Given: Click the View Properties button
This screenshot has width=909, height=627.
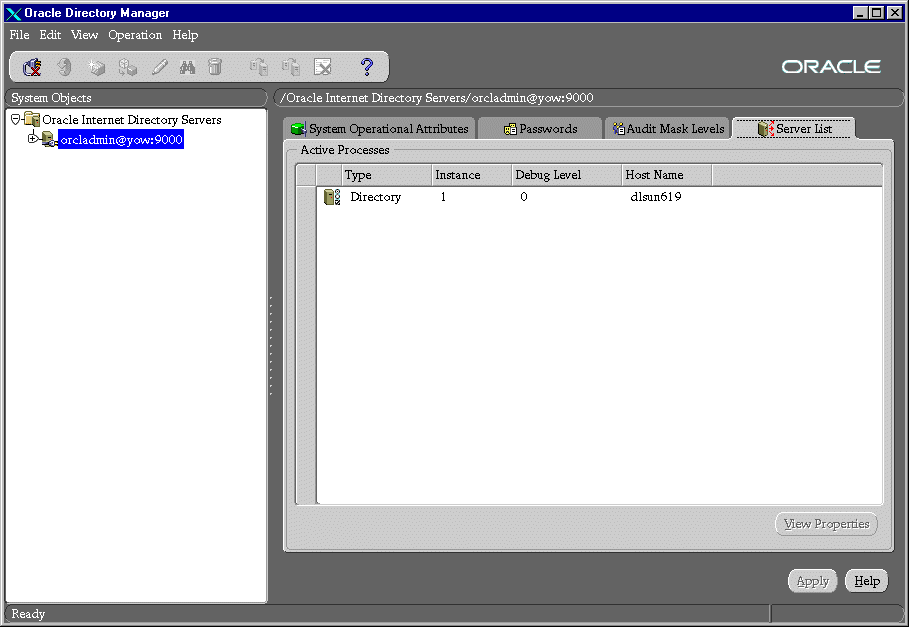Looking at the screenshot, I should (826, 524).
